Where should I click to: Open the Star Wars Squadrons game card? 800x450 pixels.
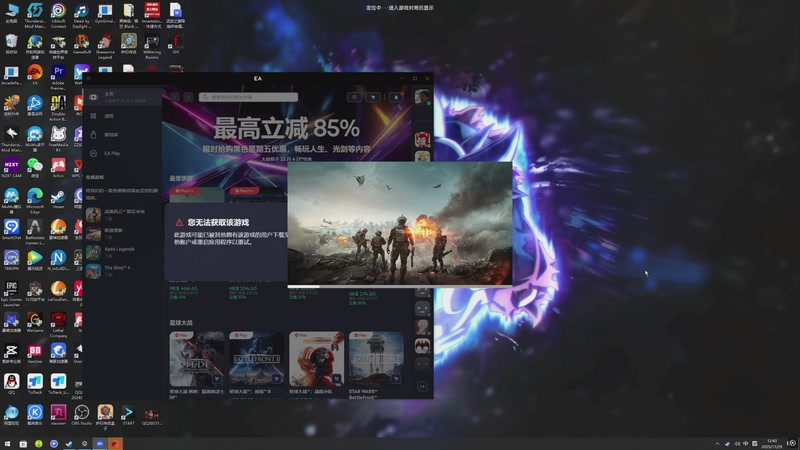(x=316, y=359)
